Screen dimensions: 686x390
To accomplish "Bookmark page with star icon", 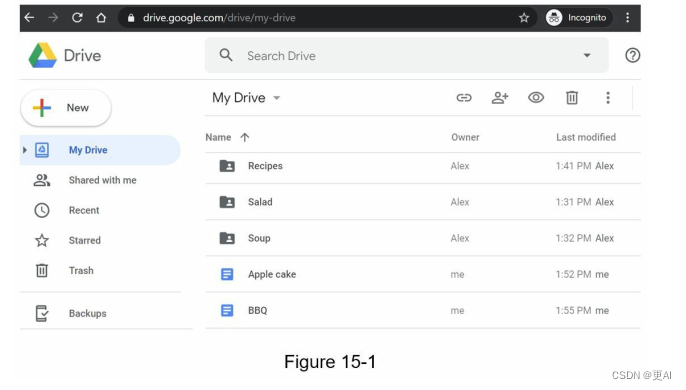I will coord(524,18).
